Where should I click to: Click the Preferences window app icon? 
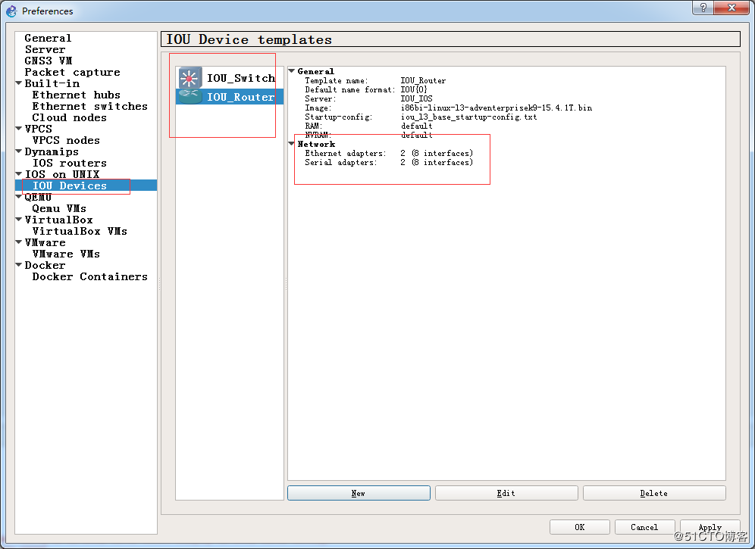tap(12, 11)
